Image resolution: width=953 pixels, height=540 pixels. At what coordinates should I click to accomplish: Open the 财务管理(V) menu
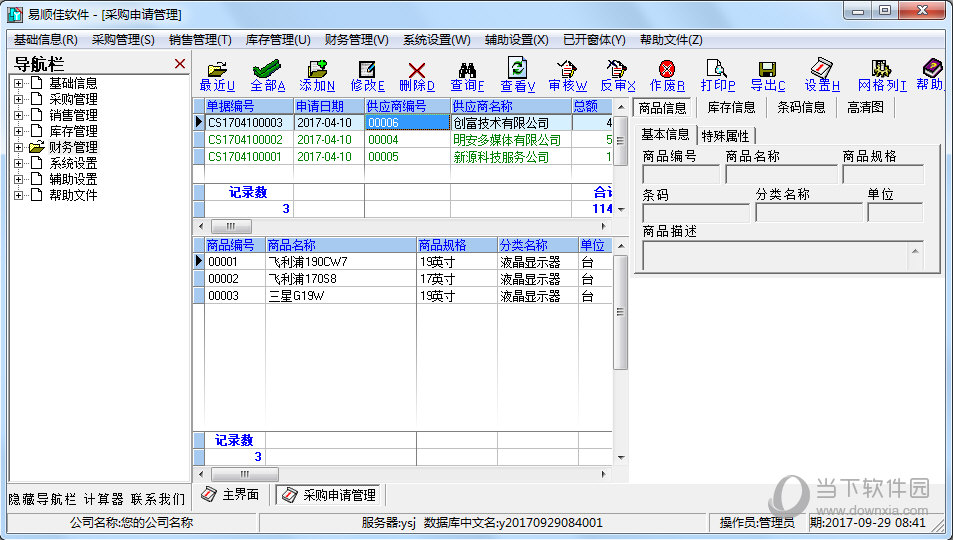pos(356,40)
